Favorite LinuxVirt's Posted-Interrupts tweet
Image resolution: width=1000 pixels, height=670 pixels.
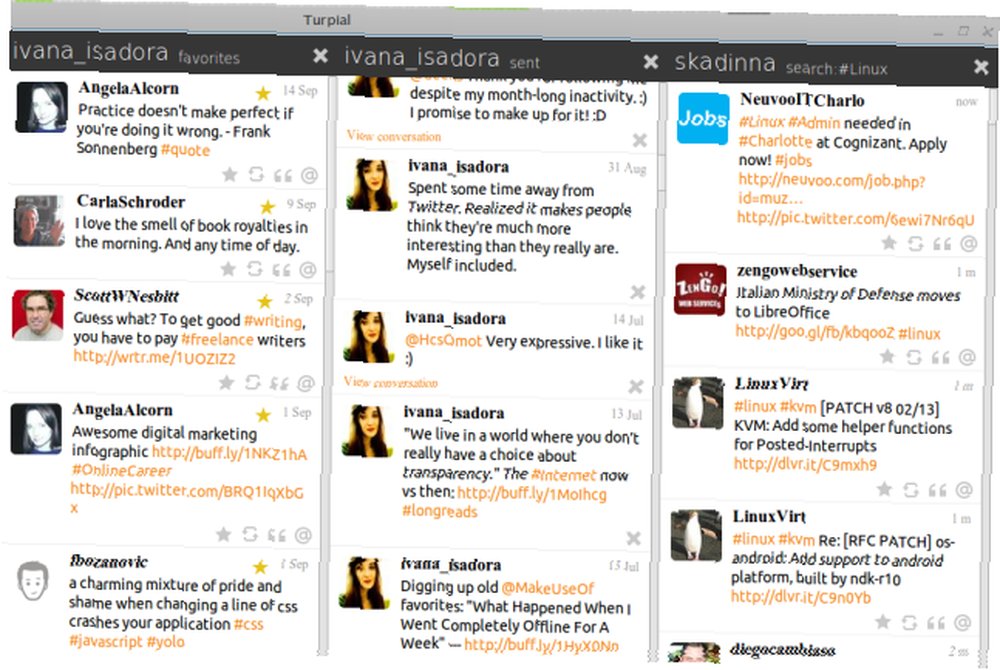point(884,489)
